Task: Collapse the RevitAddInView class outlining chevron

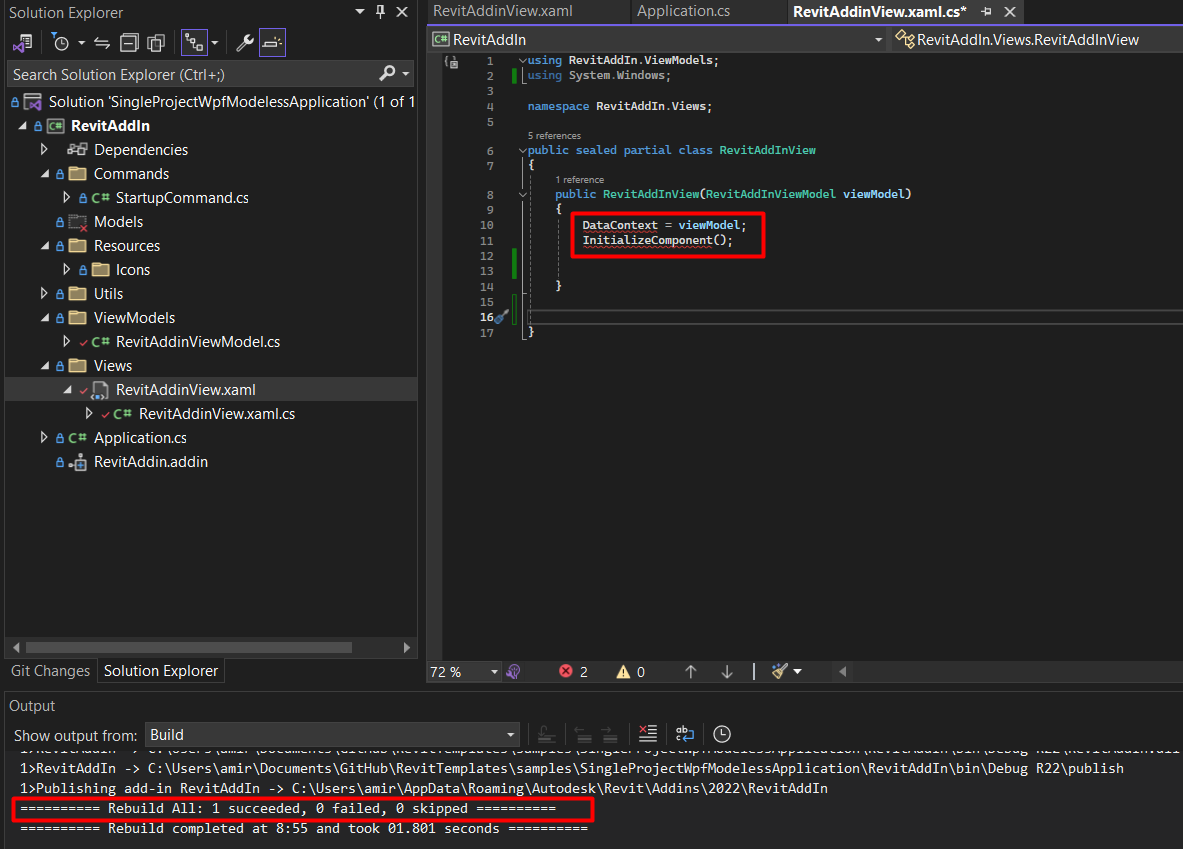Action: 522,150
